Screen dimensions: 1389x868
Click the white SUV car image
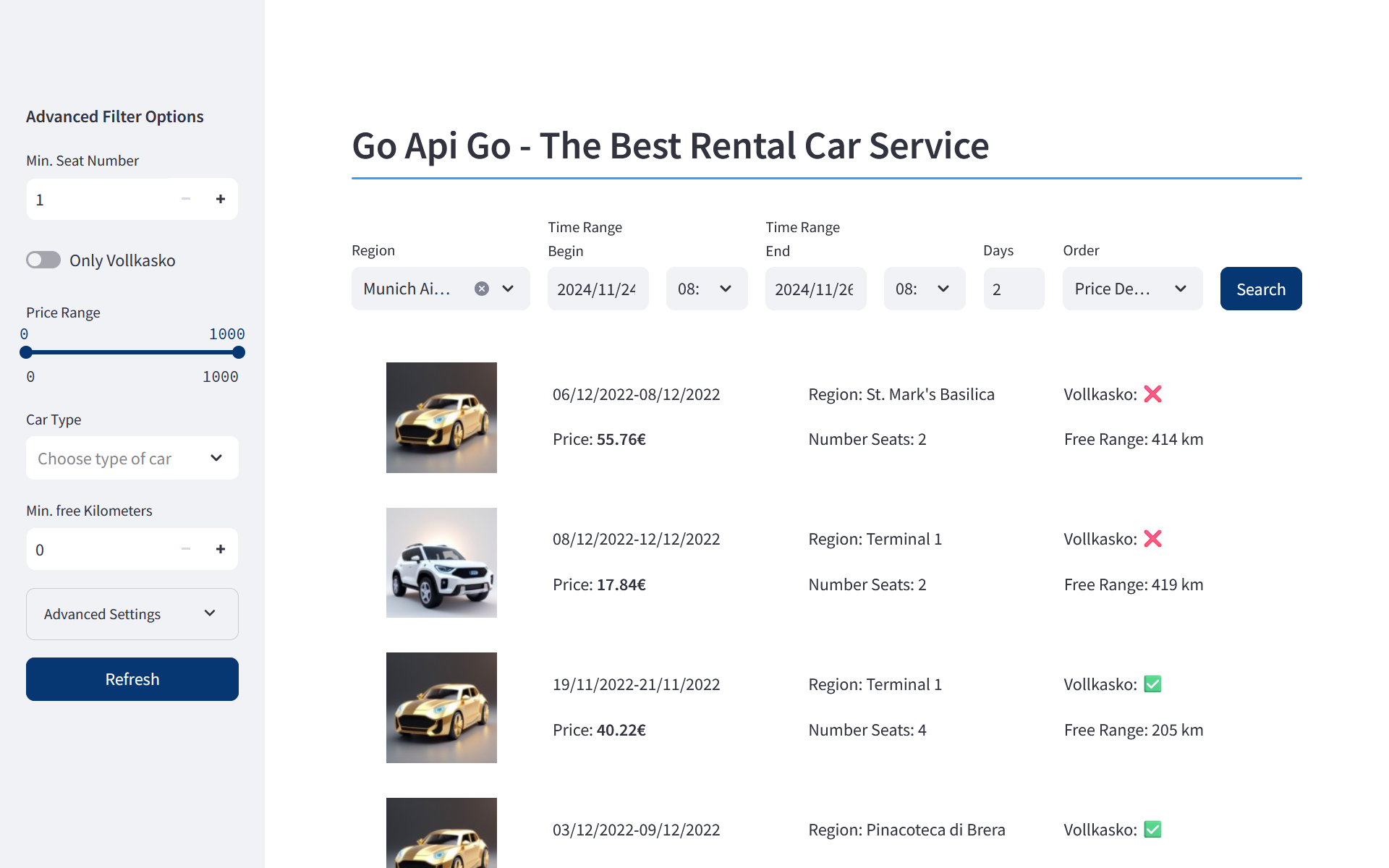tap(441, 563)
